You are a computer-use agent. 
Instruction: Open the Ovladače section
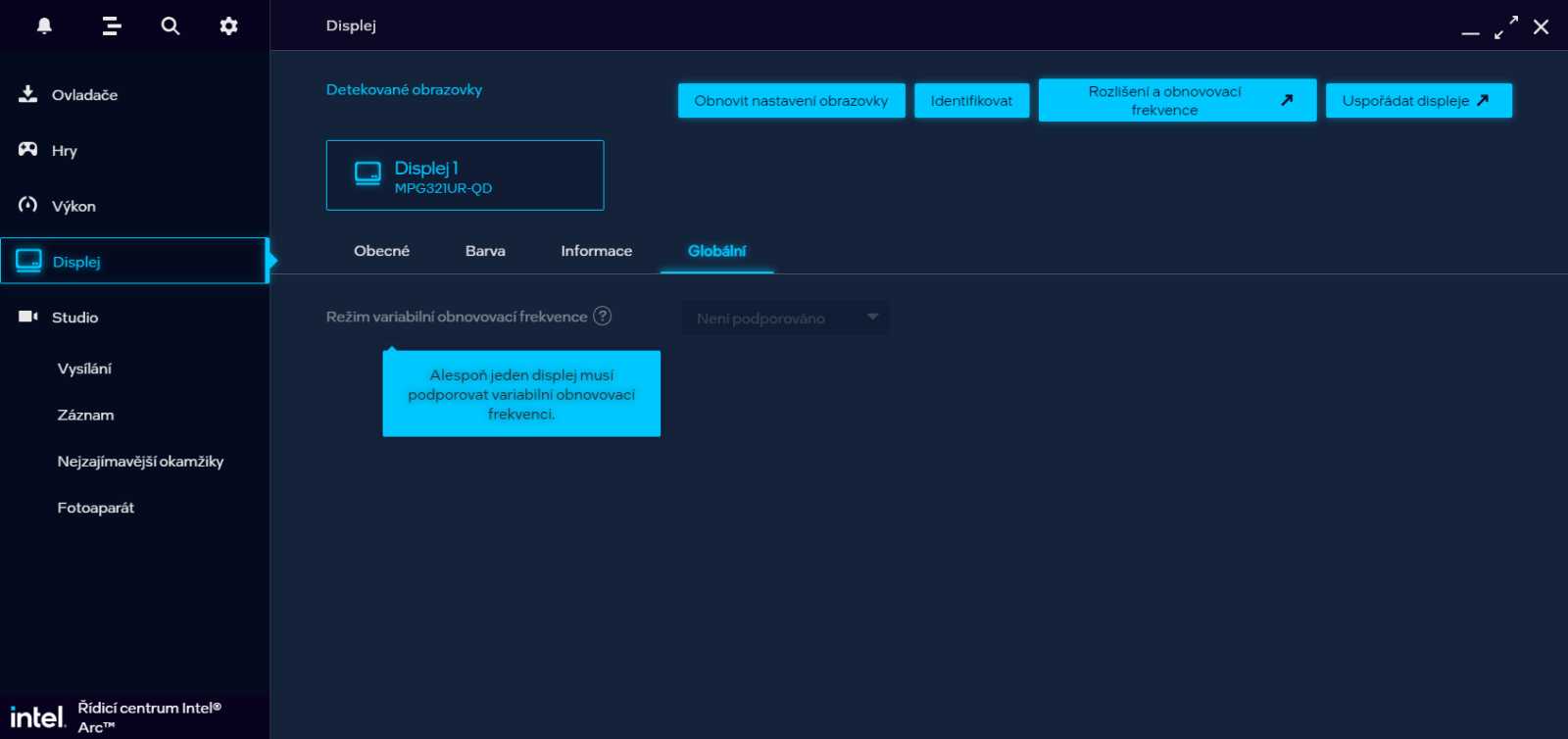point(134,95)
